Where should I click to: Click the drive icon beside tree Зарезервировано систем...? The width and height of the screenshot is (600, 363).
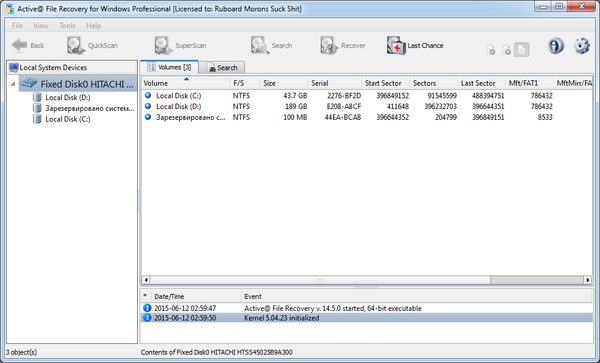point(37,108)
